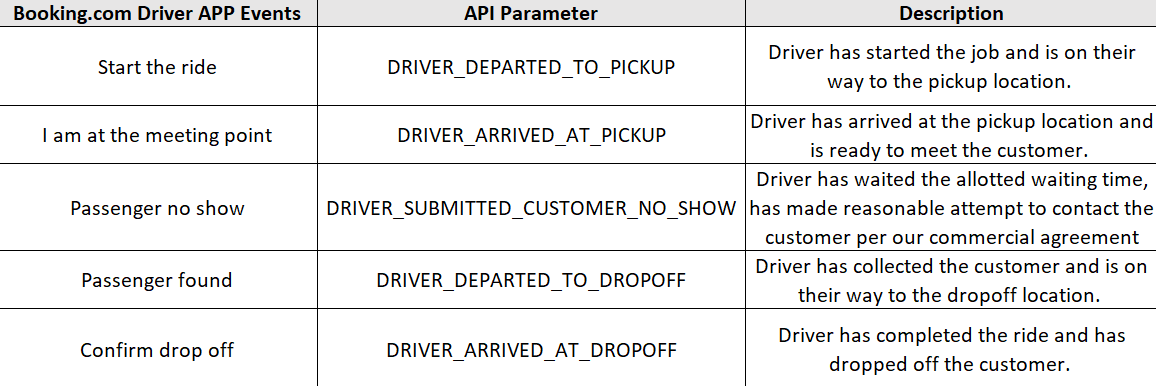Image resolution: width=1156 pixels, height=386 pixels.
Task: Click the on their way to pickup description
Action: point(950,67)
